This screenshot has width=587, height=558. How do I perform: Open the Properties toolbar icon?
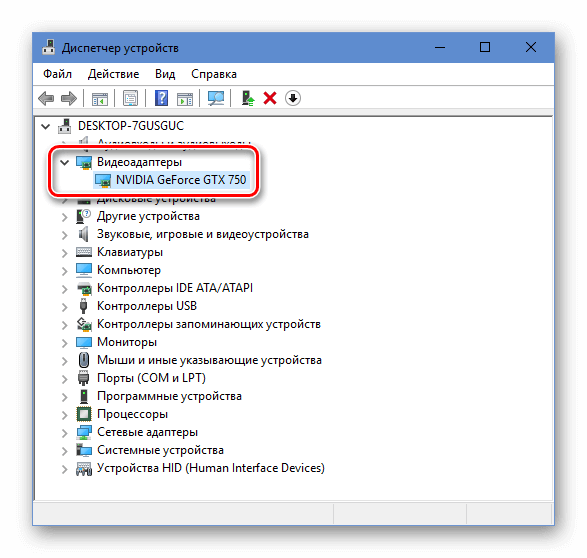pos(130,98)
